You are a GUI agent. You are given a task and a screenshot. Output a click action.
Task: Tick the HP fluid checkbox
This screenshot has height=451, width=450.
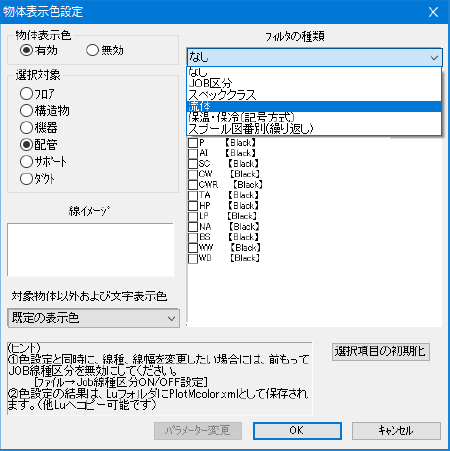pos(193,206)
